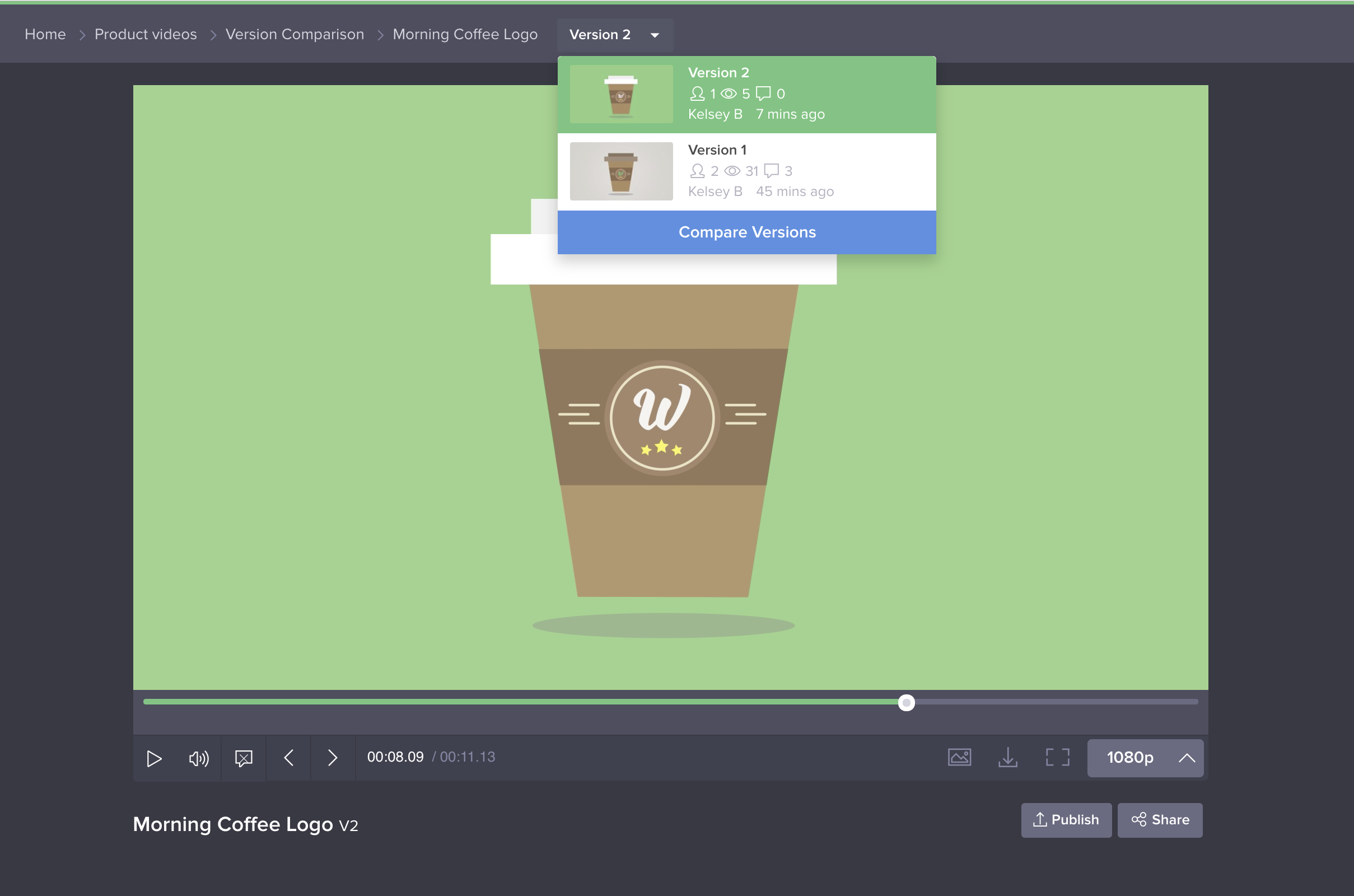Screen dimensions: 1354x896
Task: Enter fullscreen mode
Action: pos(1057,757)
